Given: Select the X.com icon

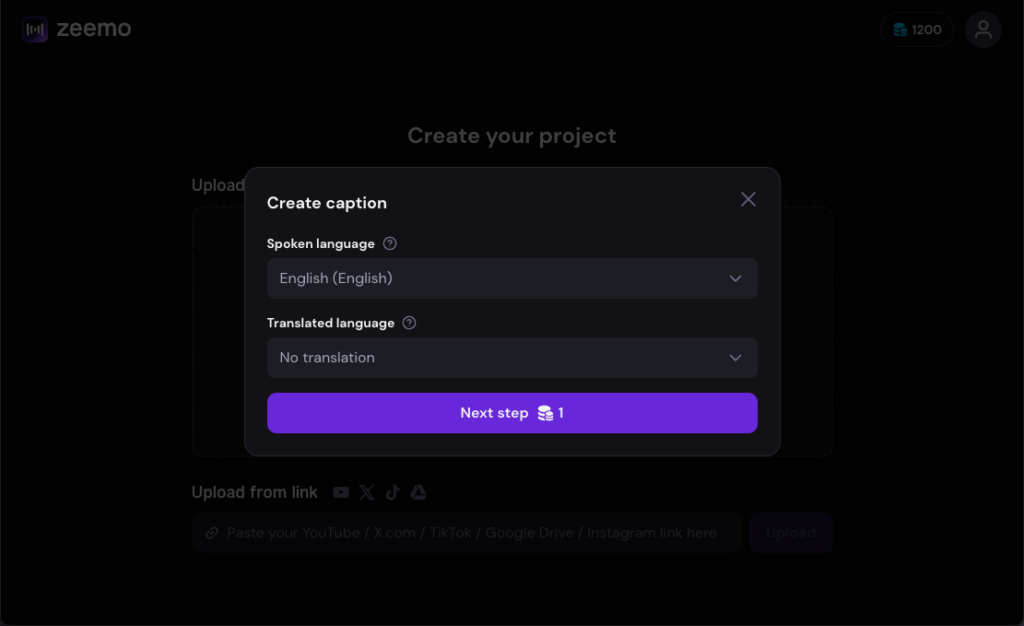Looking at the screenshot, I should 367,492.
